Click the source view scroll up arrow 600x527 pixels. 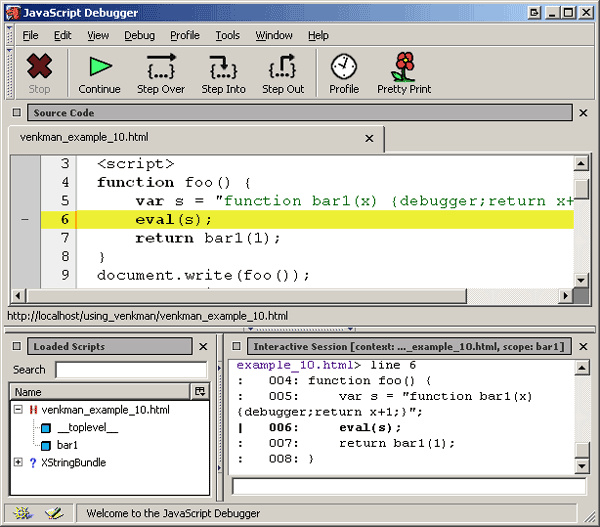click(x=581, y=164)
